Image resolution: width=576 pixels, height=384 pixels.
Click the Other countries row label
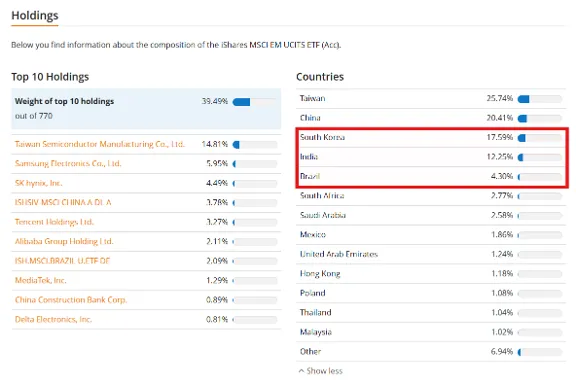pos(310,351)
